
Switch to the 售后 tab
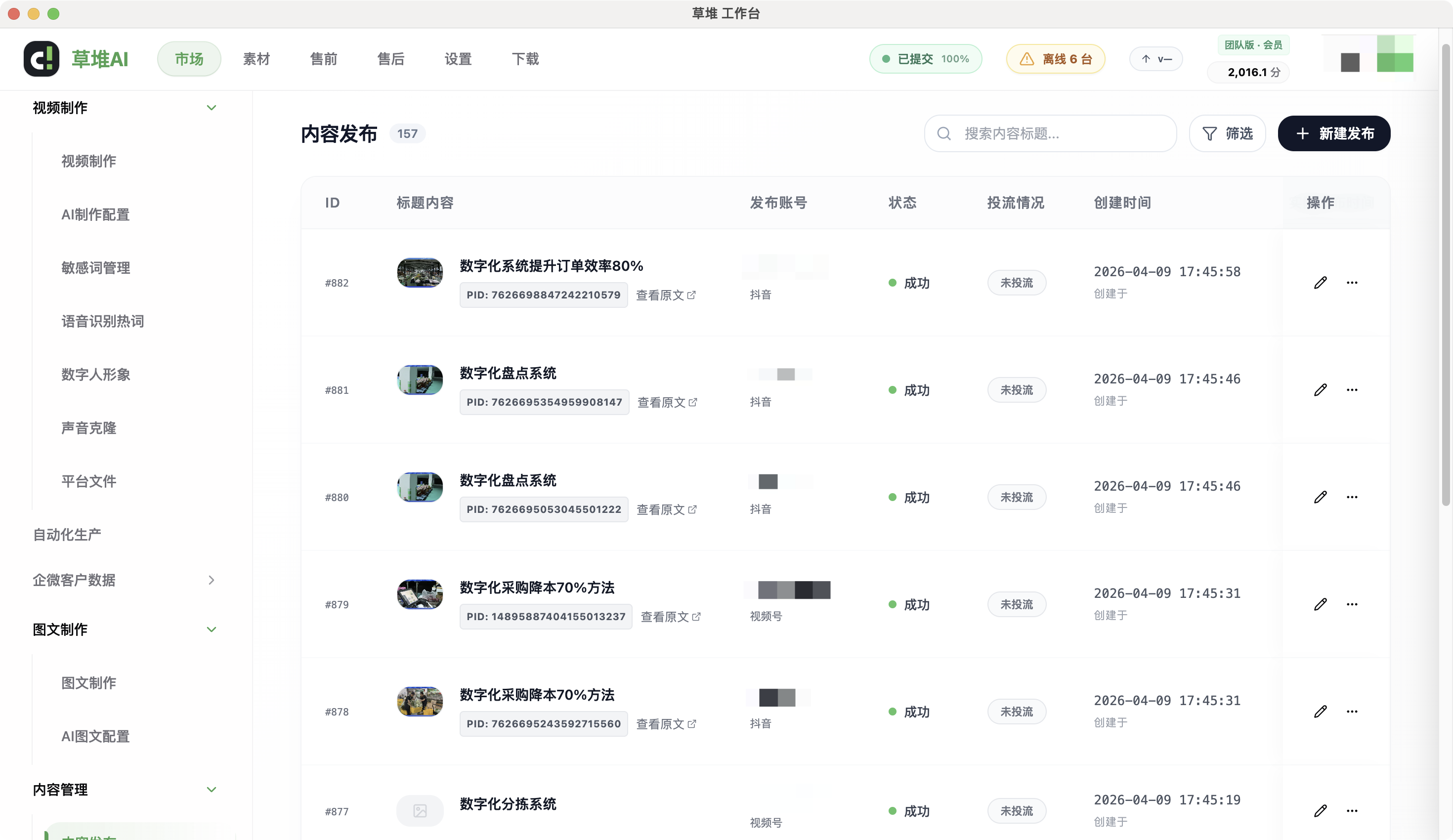click(x=391, y=59)
